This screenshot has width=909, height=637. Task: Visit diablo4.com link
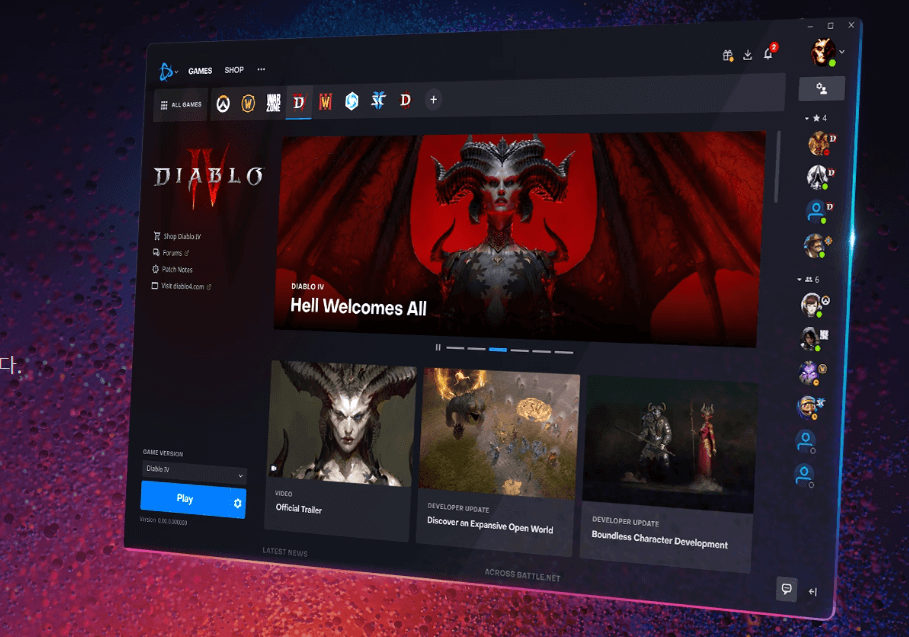(181, 286)
